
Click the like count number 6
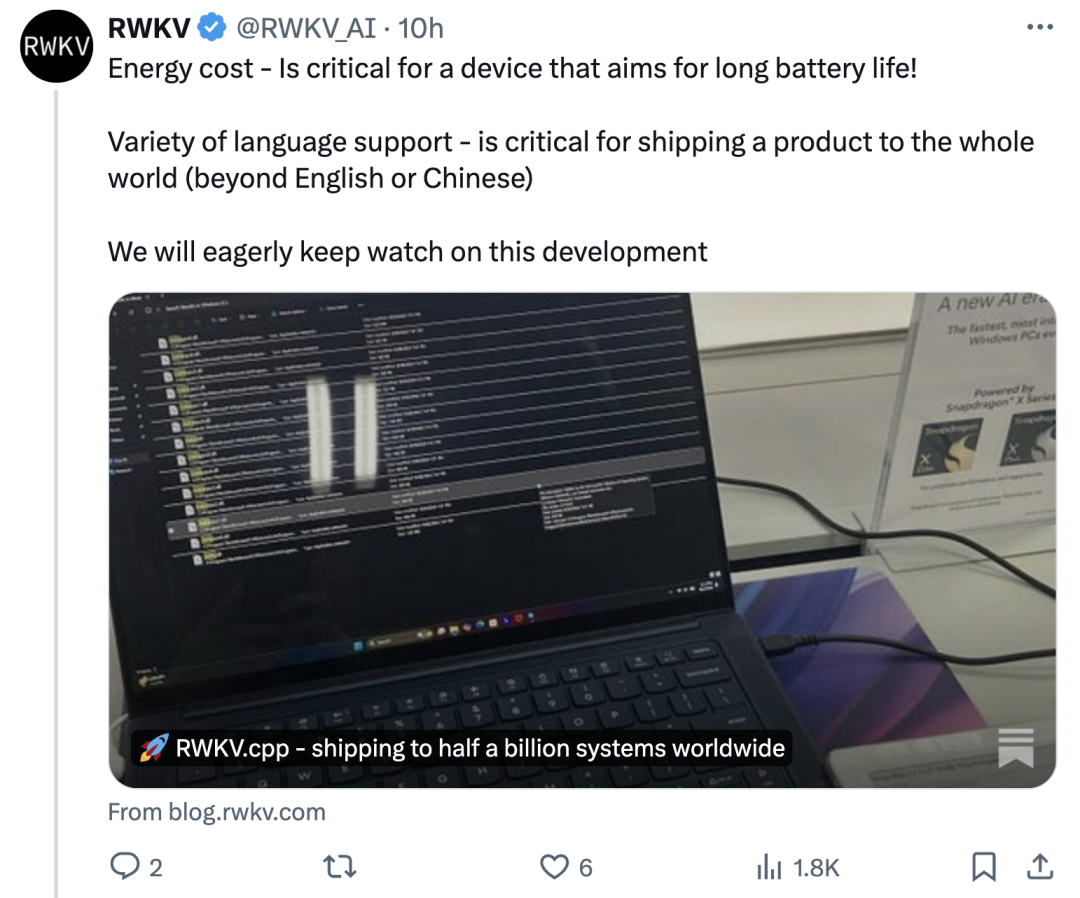585,868
